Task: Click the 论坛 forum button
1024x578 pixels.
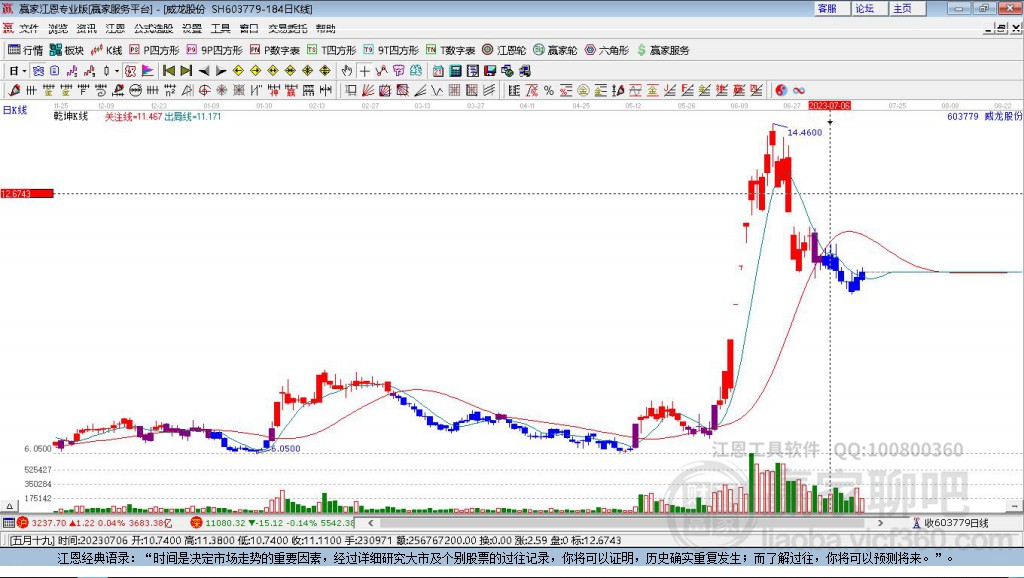Action: [x=869, y=8]
